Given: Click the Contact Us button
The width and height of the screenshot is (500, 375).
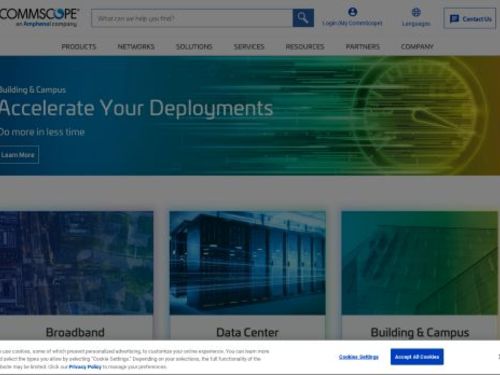Looking at the screenshot, I should 469,19.
